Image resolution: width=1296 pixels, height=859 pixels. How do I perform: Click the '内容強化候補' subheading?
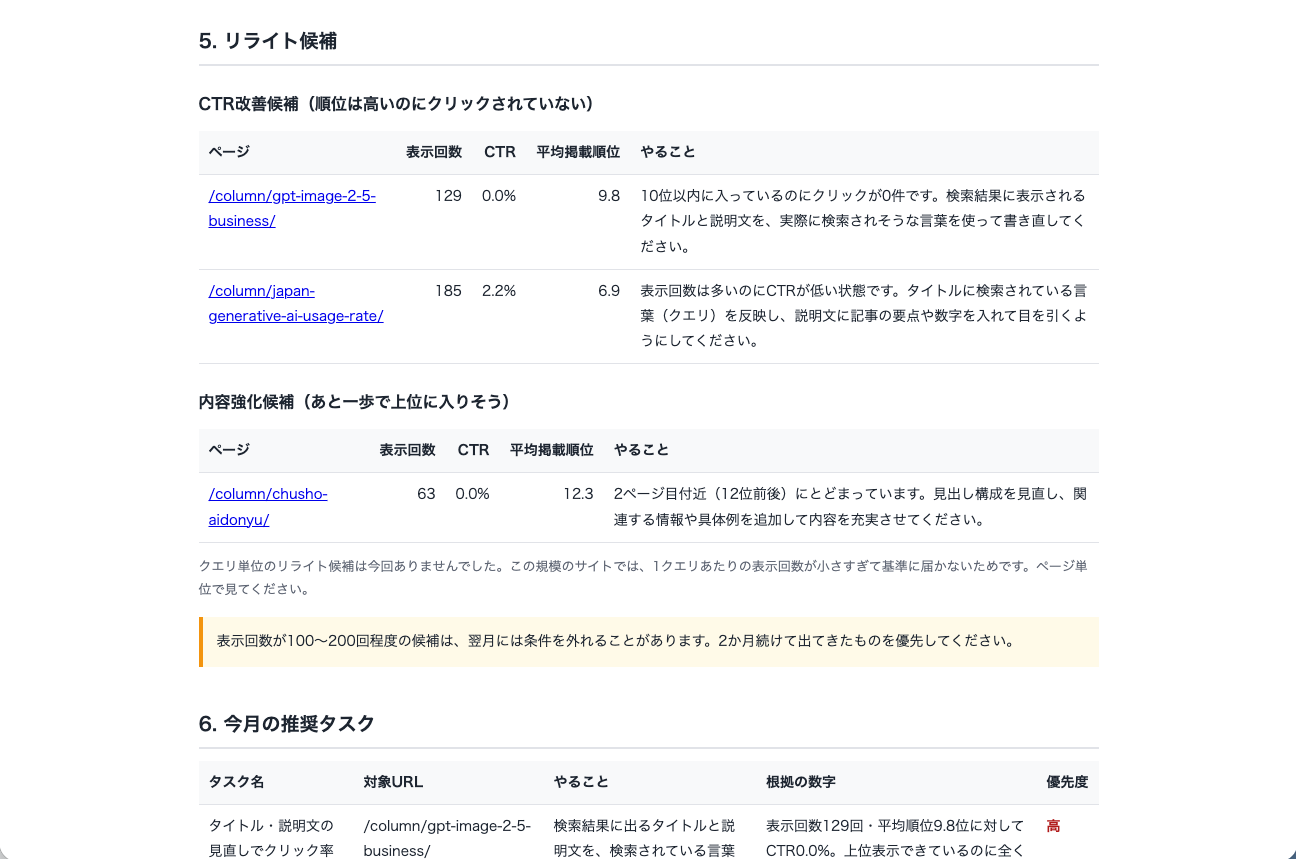355,401
